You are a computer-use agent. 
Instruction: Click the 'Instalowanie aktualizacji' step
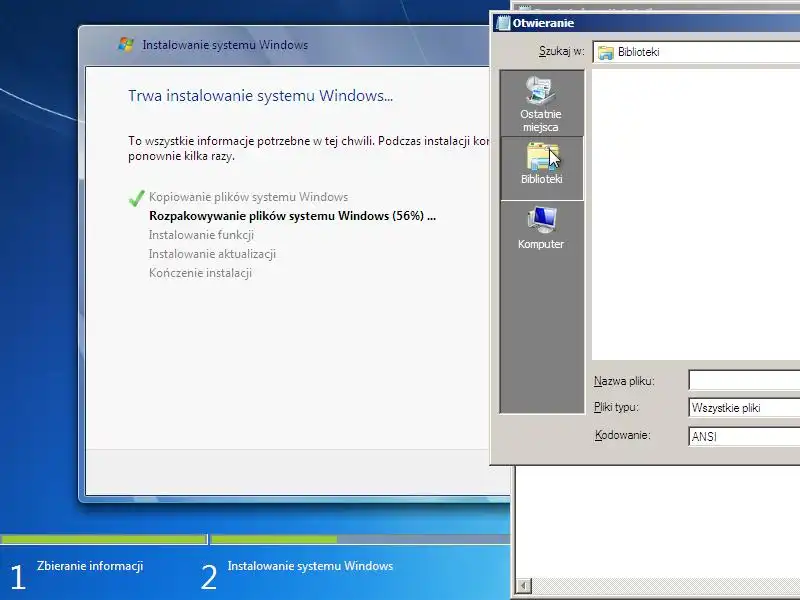point(212,254)
